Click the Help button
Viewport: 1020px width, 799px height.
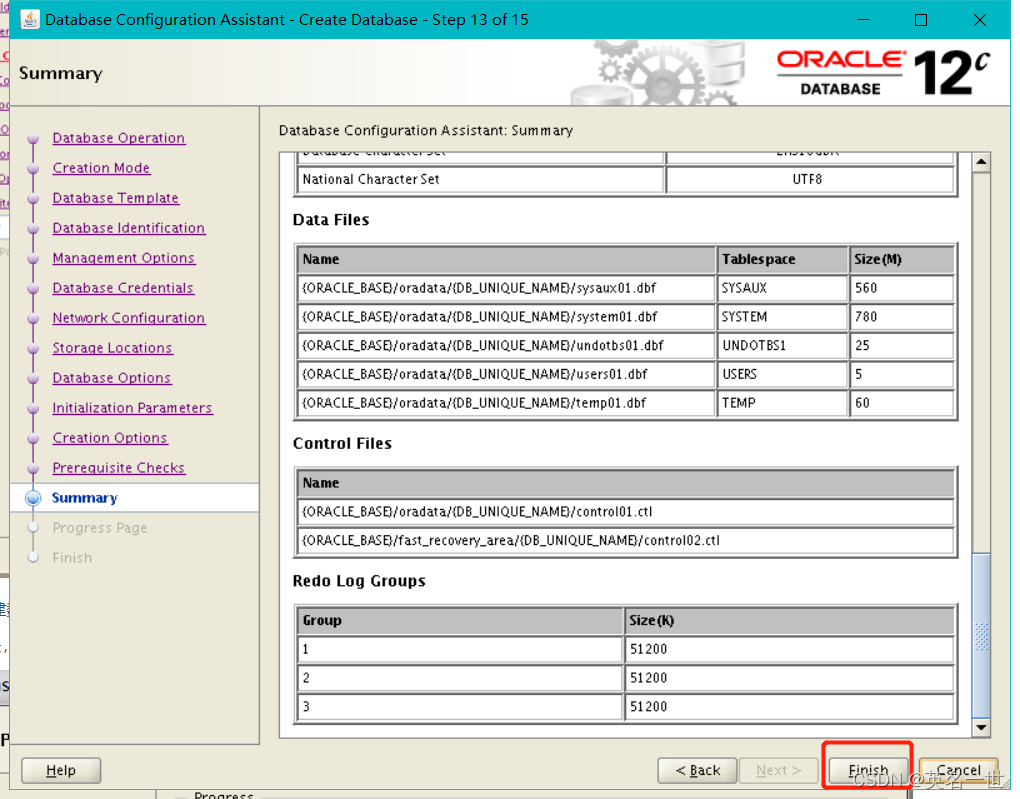pyautogui.click(x=61, y=770)
